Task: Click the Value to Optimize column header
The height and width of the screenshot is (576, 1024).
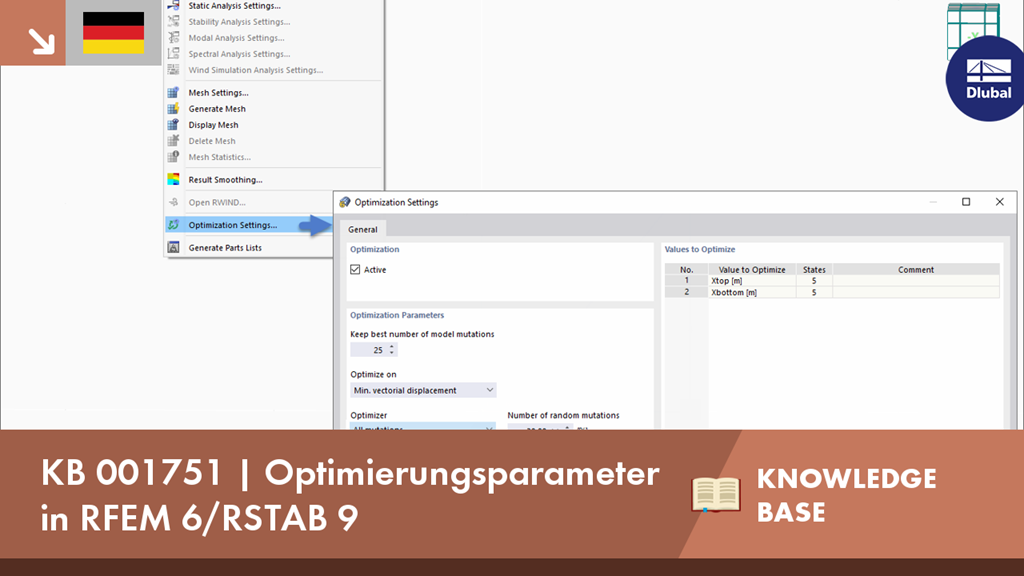Action: (752, 269)
